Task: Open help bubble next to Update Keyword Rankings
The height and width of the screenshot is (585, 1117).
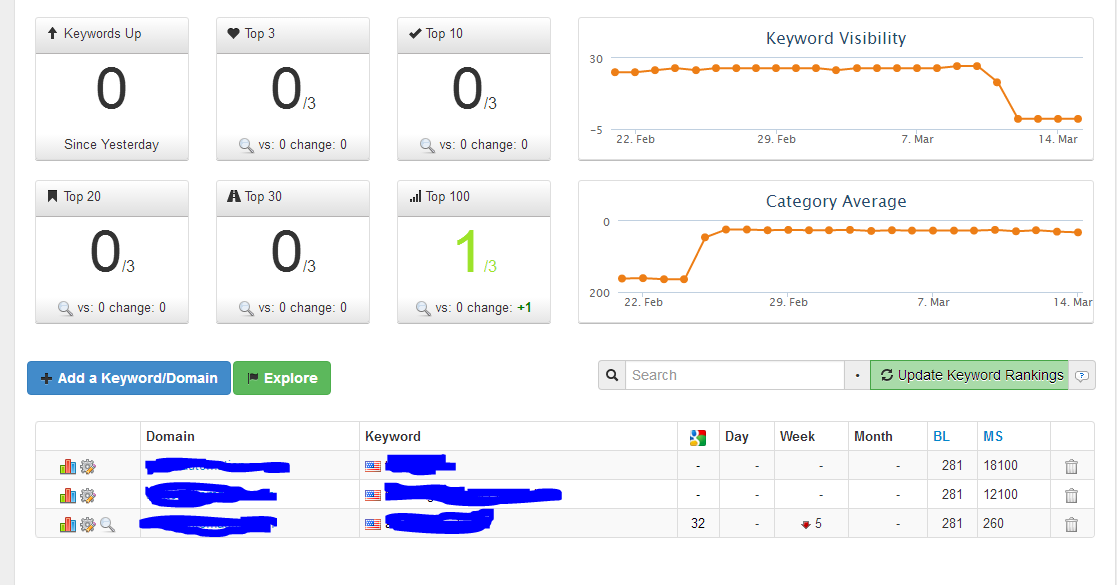Action: pyautogui.click(x=1081, y=376)
